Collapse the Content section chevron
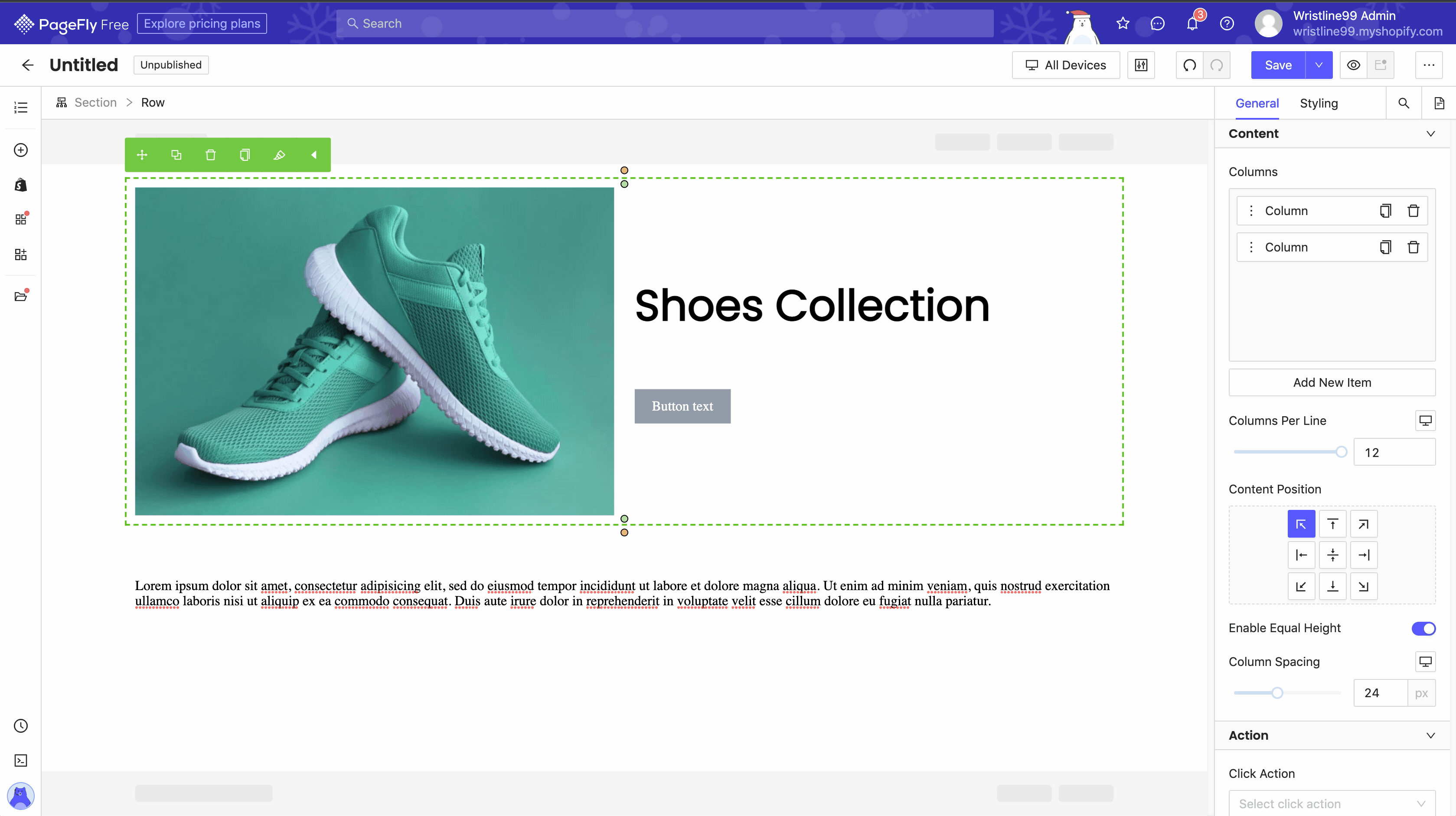The height and width of the screenshot is (816, 1456). pos(1430,134)
